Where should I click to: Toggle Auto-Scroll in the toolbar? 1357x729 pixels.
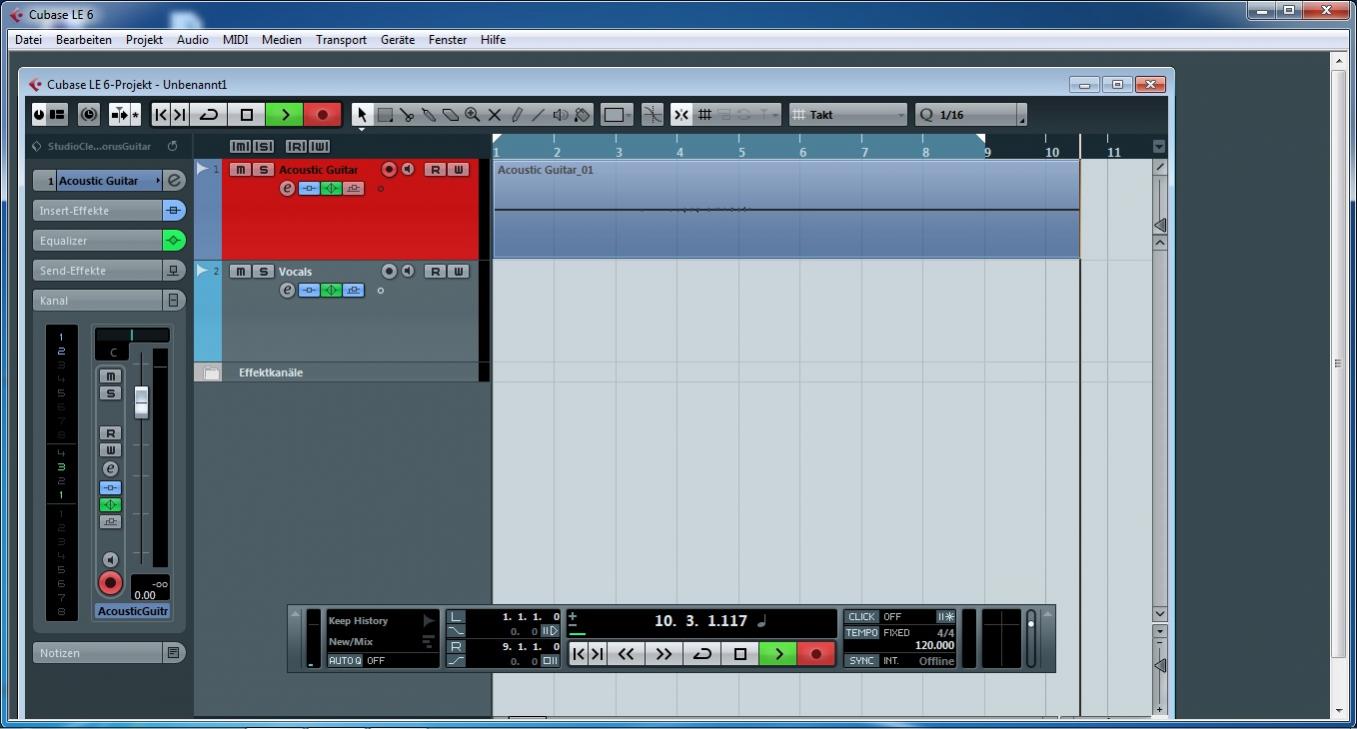coord(118,115)
